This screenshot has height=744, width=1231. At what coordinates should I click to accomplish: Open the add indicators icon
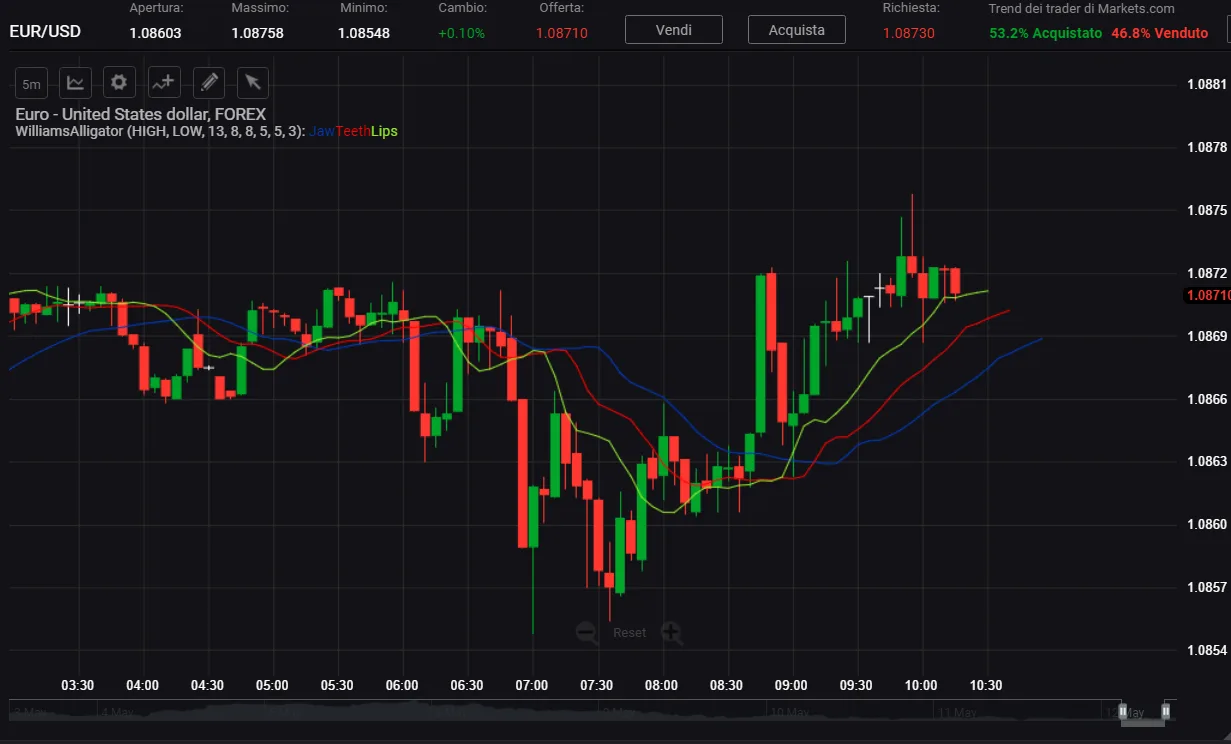coord(164,82)
